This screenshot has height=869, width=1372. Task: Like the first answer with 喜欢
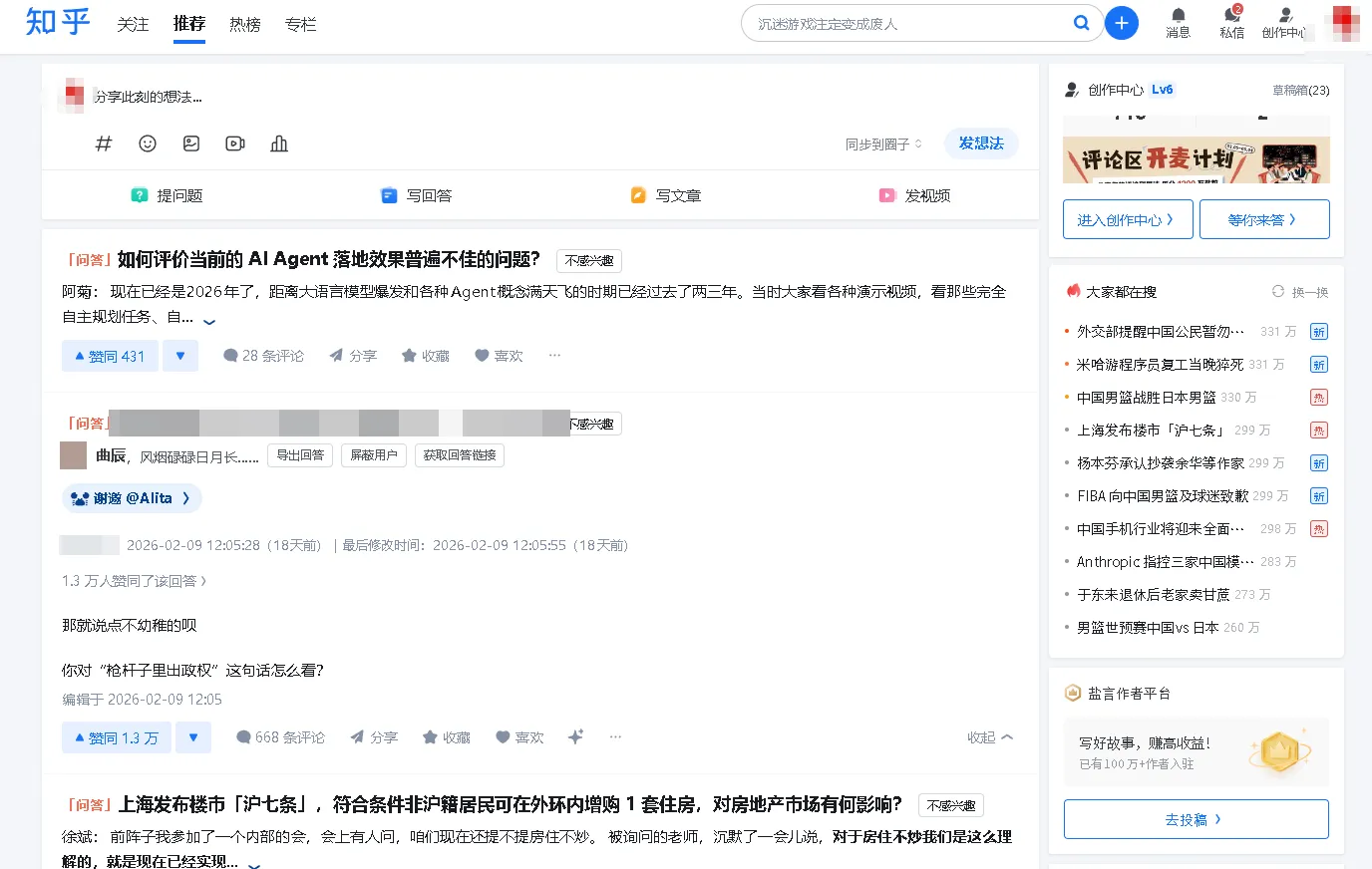point(498,356)
